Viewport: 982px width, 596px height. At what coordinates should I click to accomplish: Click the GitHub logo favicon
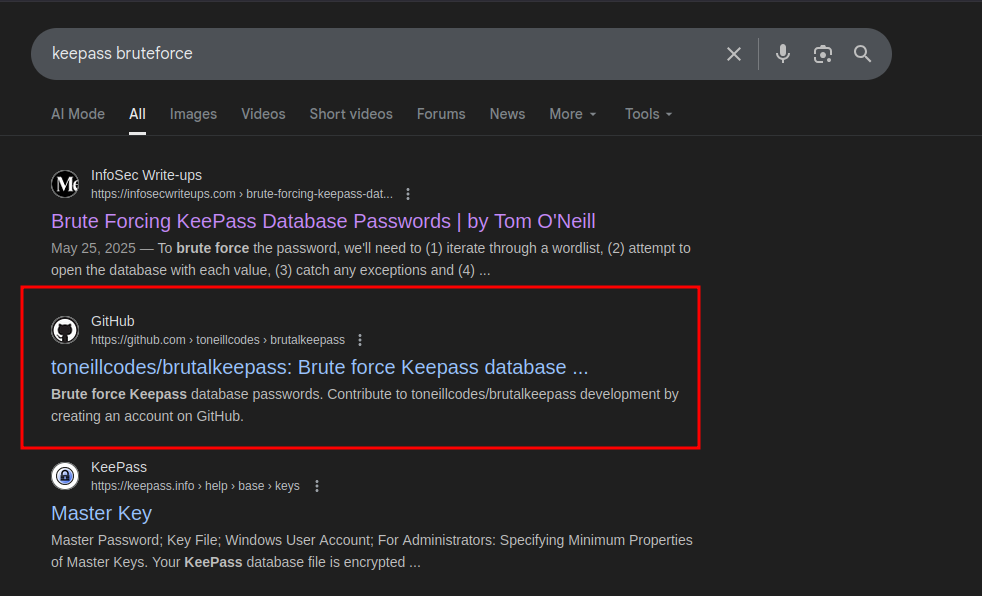point(65,330)
